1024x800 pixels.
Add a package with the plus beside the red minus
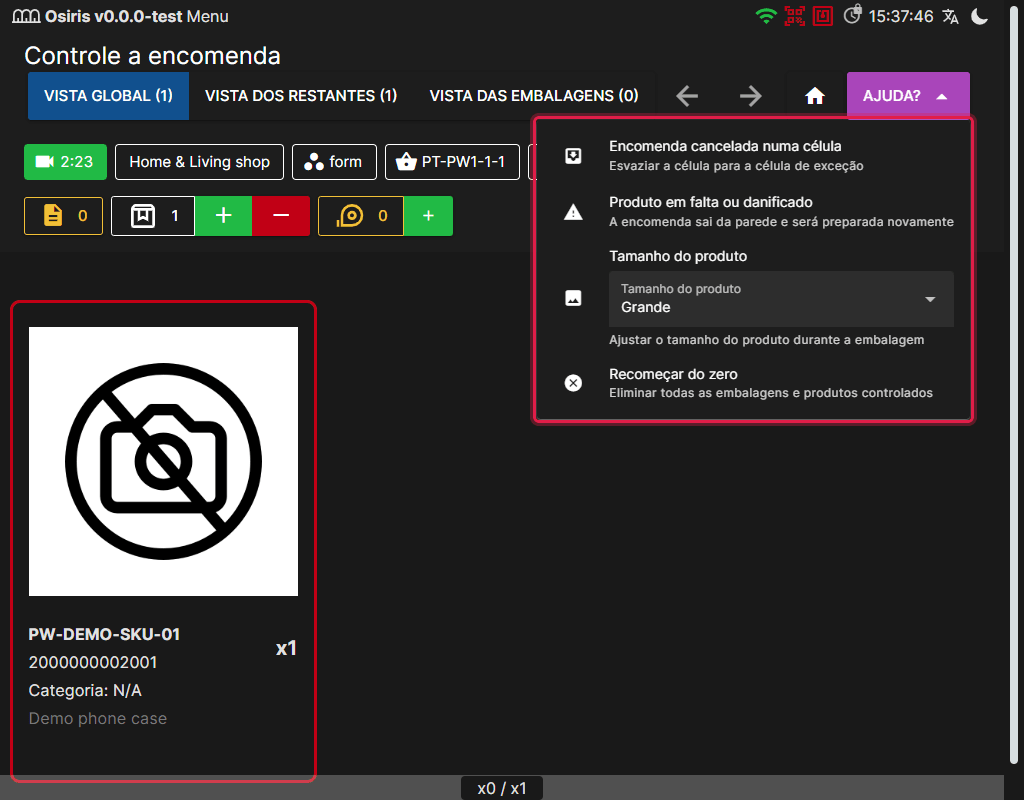tap(223, 216)
